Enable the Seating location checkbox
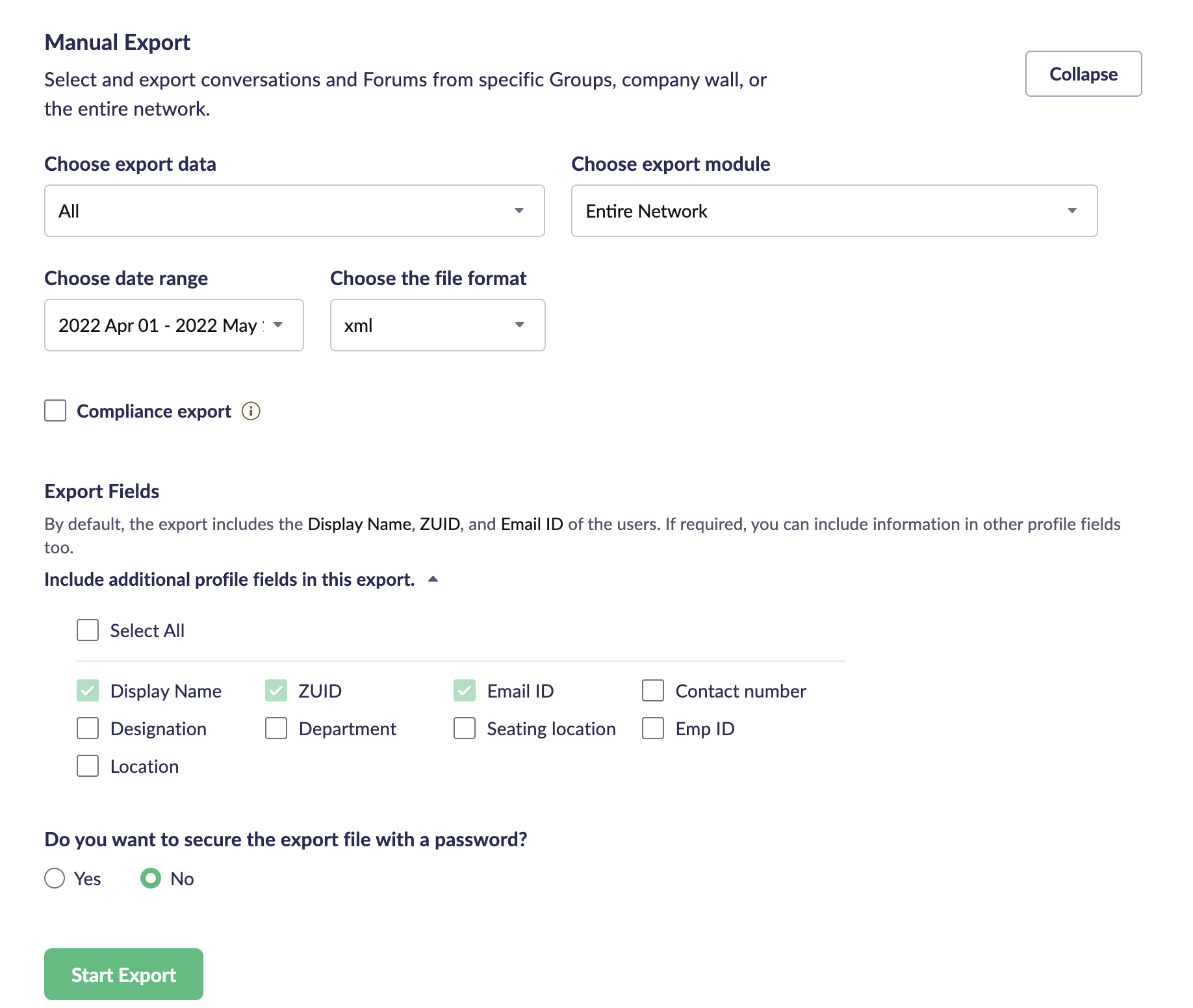 point(465,728)
